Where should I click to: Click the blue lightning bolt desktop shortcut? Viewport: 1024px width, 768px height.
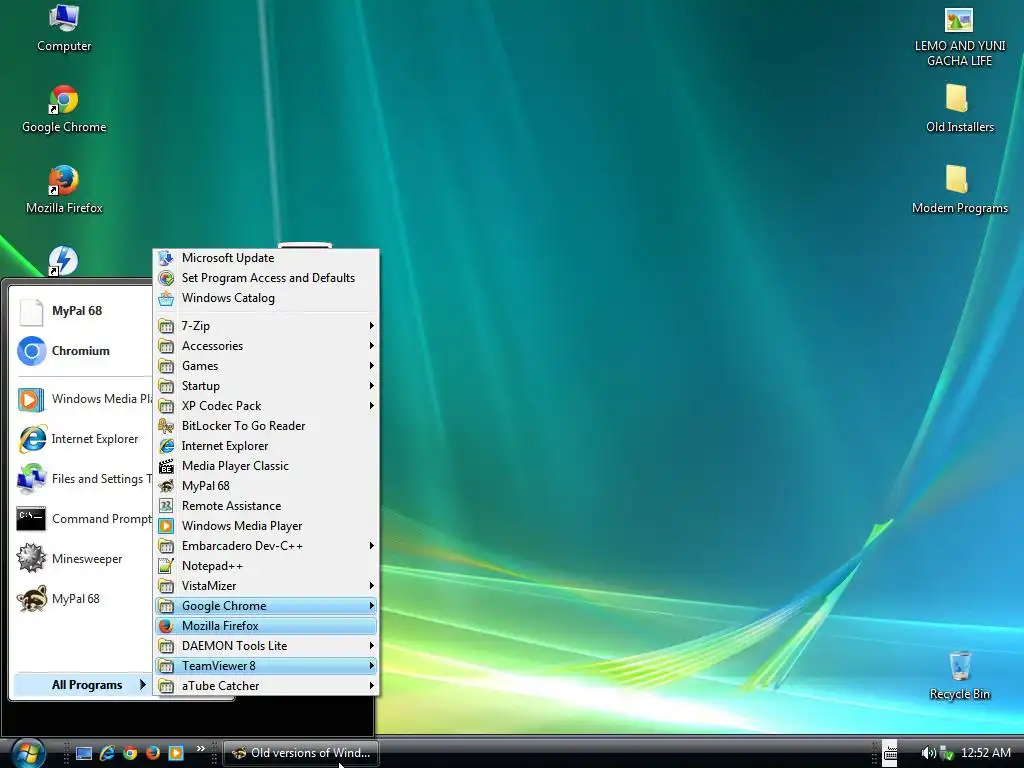click(x=63, y=261)
